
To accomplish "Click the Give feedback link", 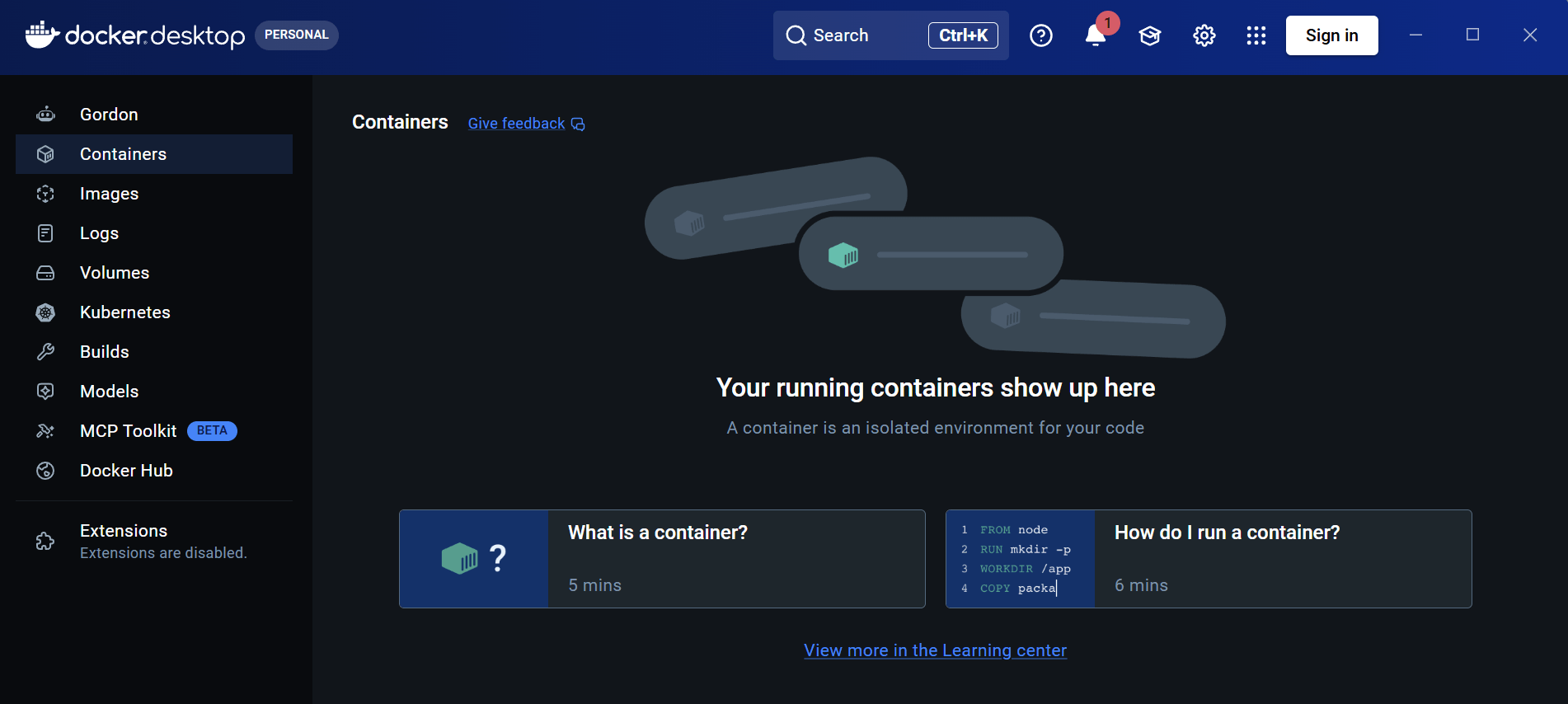I will (x=516, y=124).
